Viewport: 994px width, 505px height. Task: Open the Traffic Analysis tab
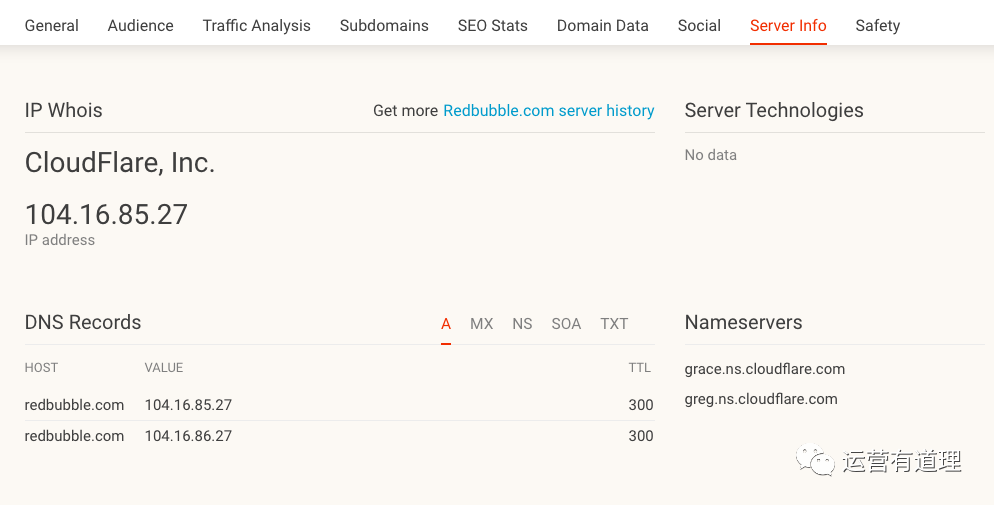[x=257, y=25]
